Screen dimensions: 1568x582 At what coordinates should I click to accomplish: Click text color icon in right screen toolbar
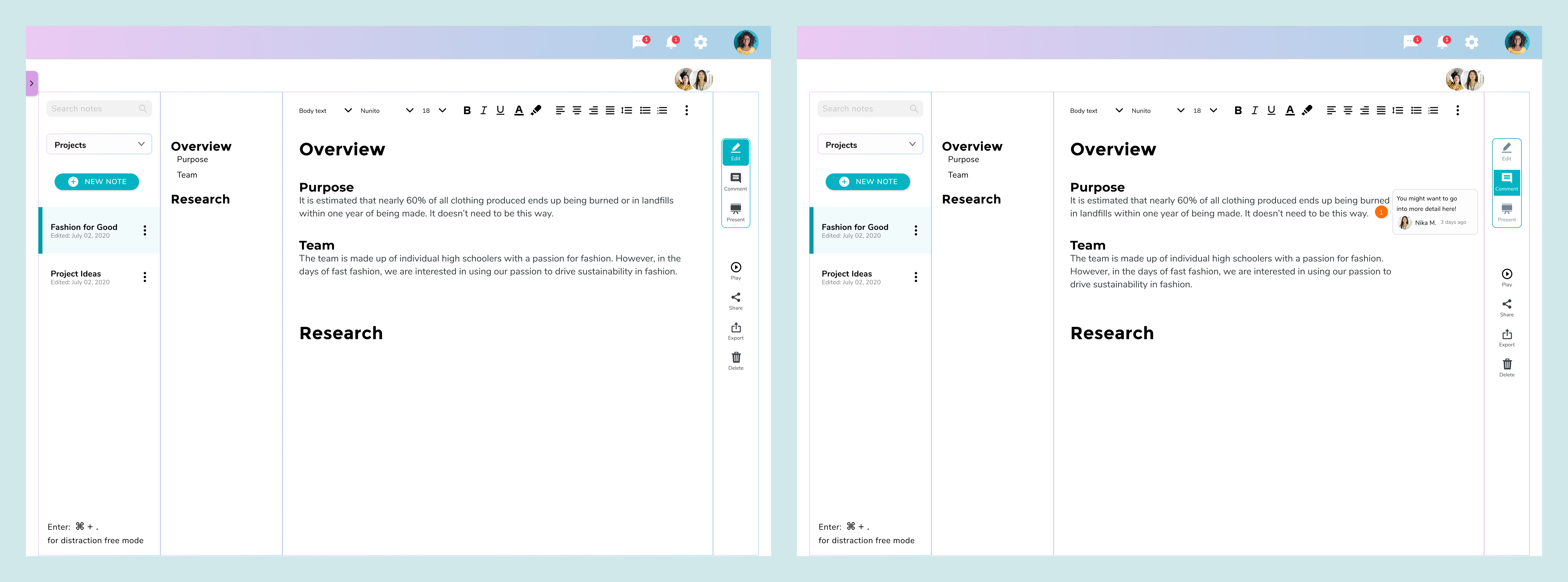coord(1290,110)
